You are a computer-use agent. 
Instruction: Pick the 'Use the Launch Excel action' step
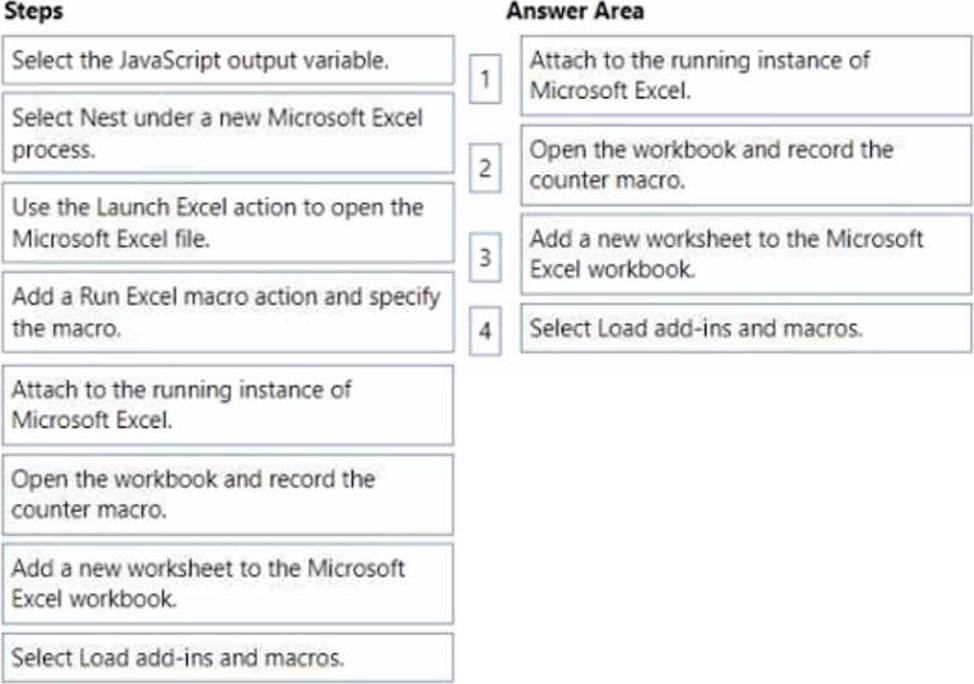pyautogui.click(x=228, y=223)
